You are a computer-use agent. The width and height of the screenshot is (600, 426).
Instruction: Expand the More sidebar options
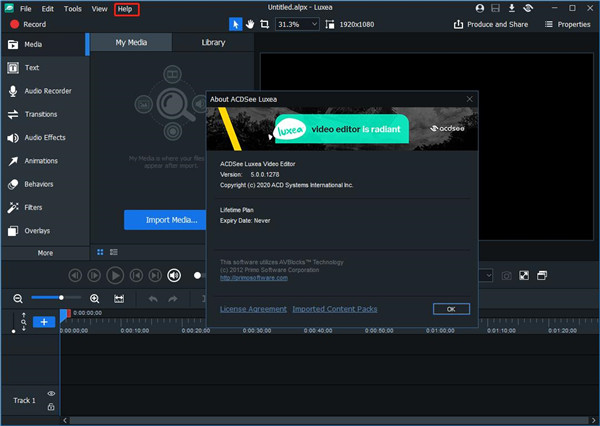[45, 253]
